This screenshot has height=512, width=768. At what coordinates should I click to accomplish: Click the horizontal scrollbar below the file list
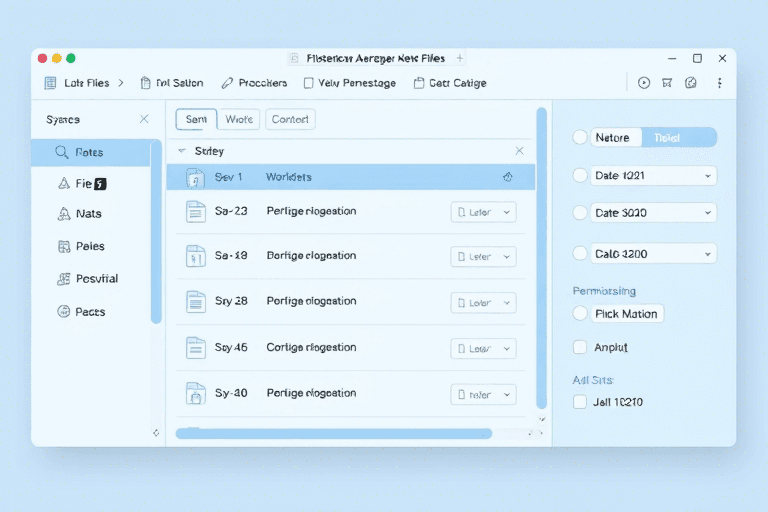click(333, 434)
